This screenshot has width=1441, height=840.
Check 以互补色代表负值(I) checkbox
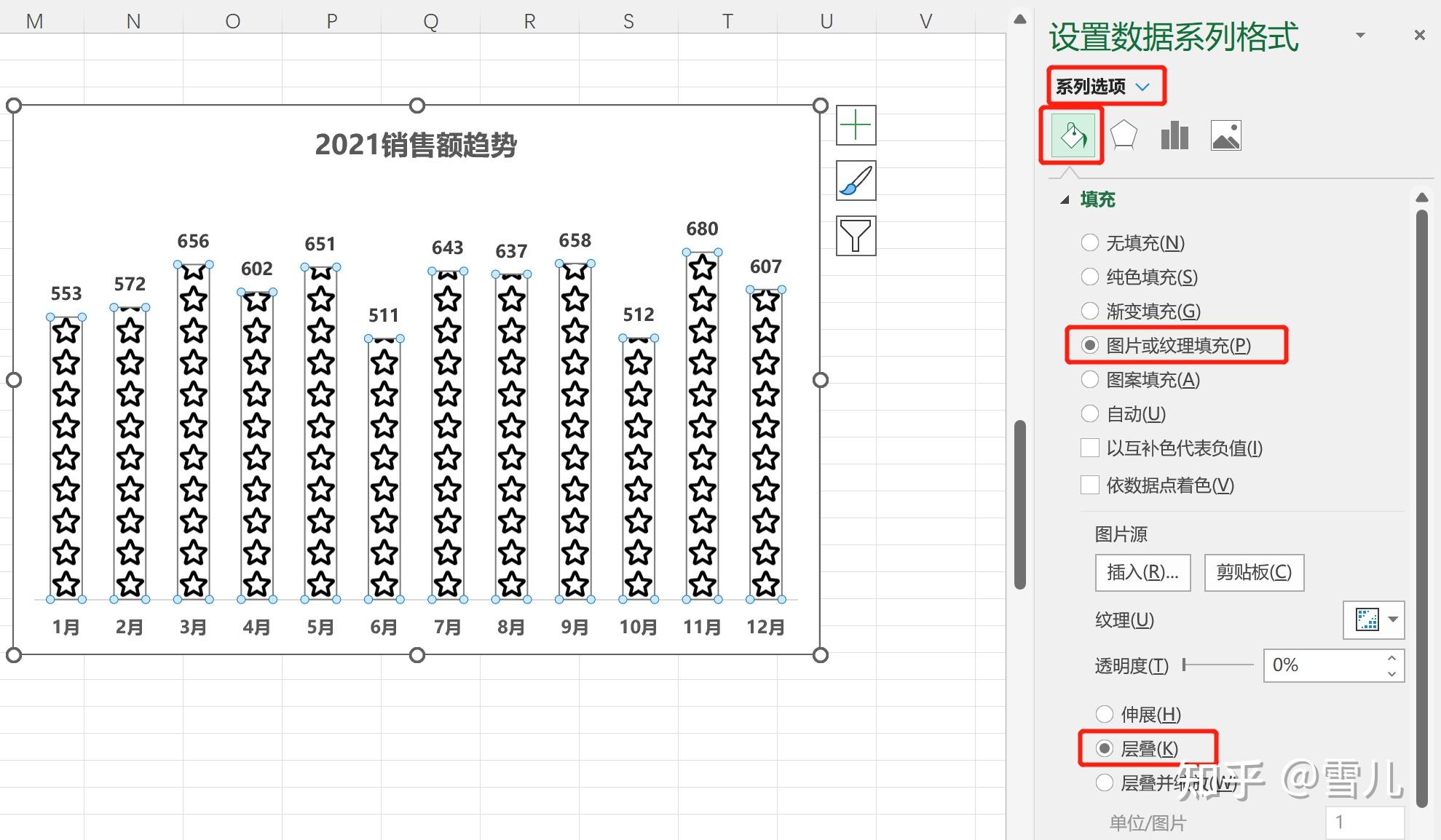[x=1090, y=448]
